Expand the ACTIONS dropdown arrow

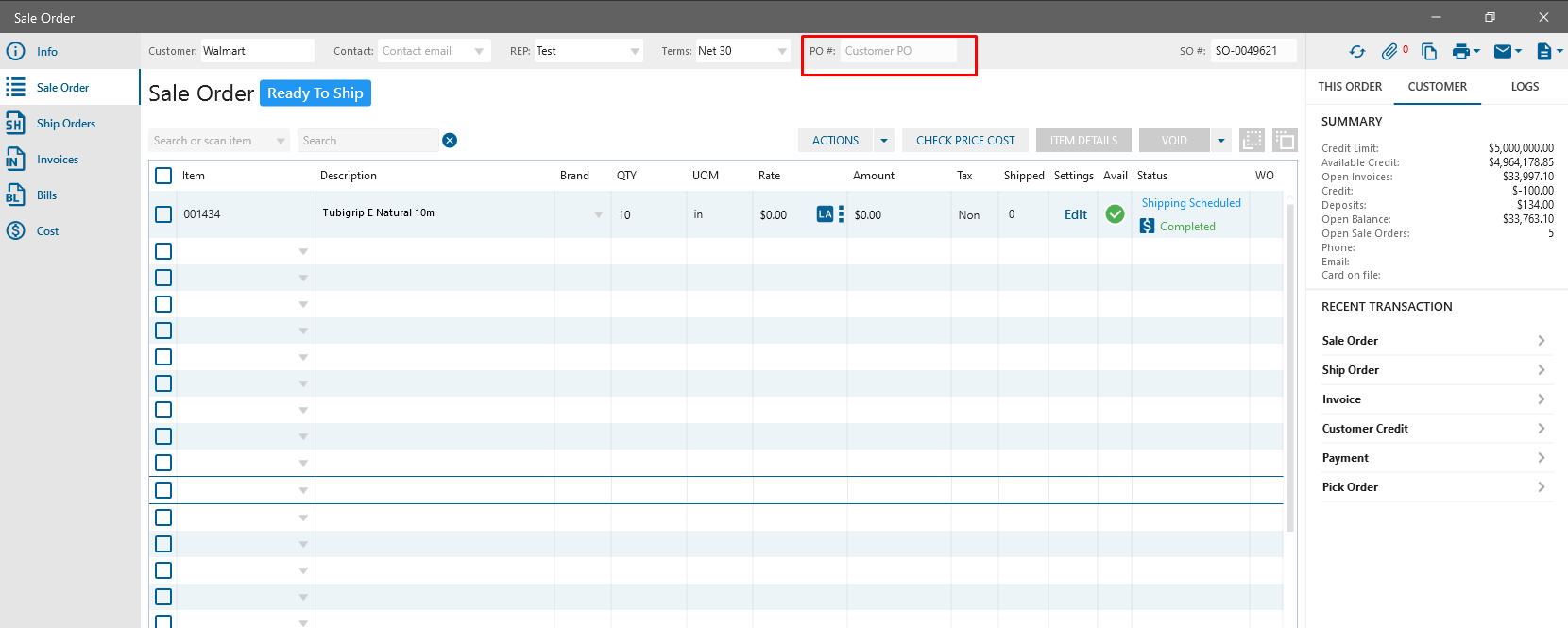coord(884,141)
